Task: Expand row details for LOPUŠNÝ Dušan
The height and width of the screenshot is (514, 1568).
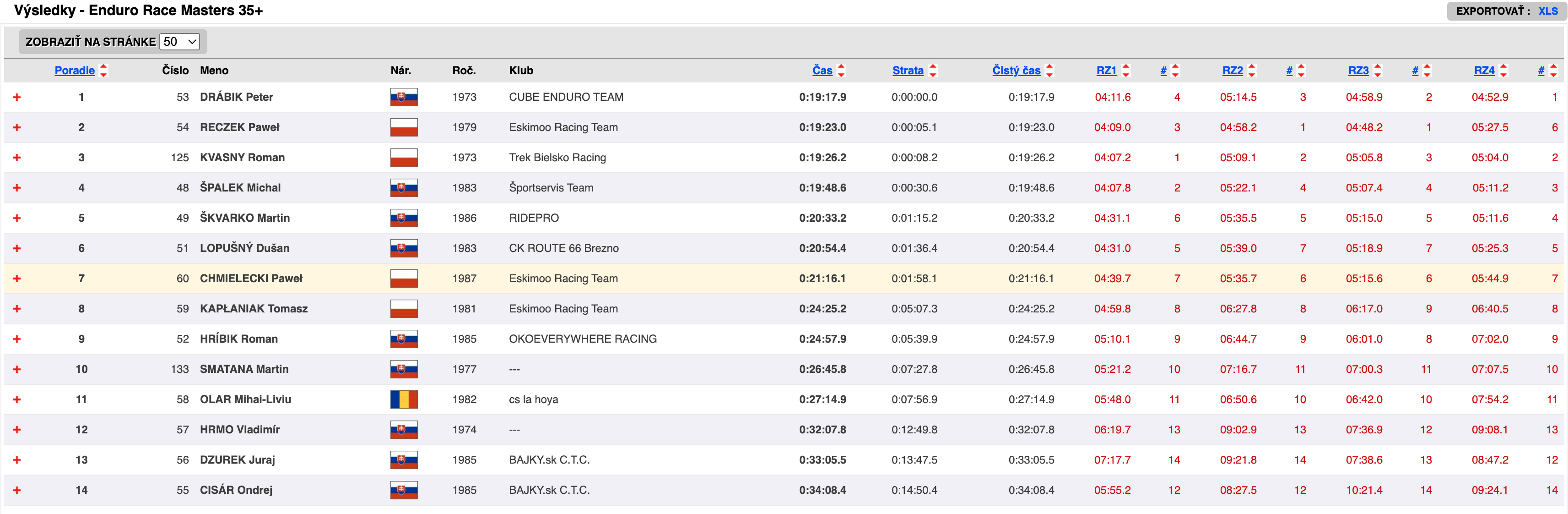Action: coord(17,248)
